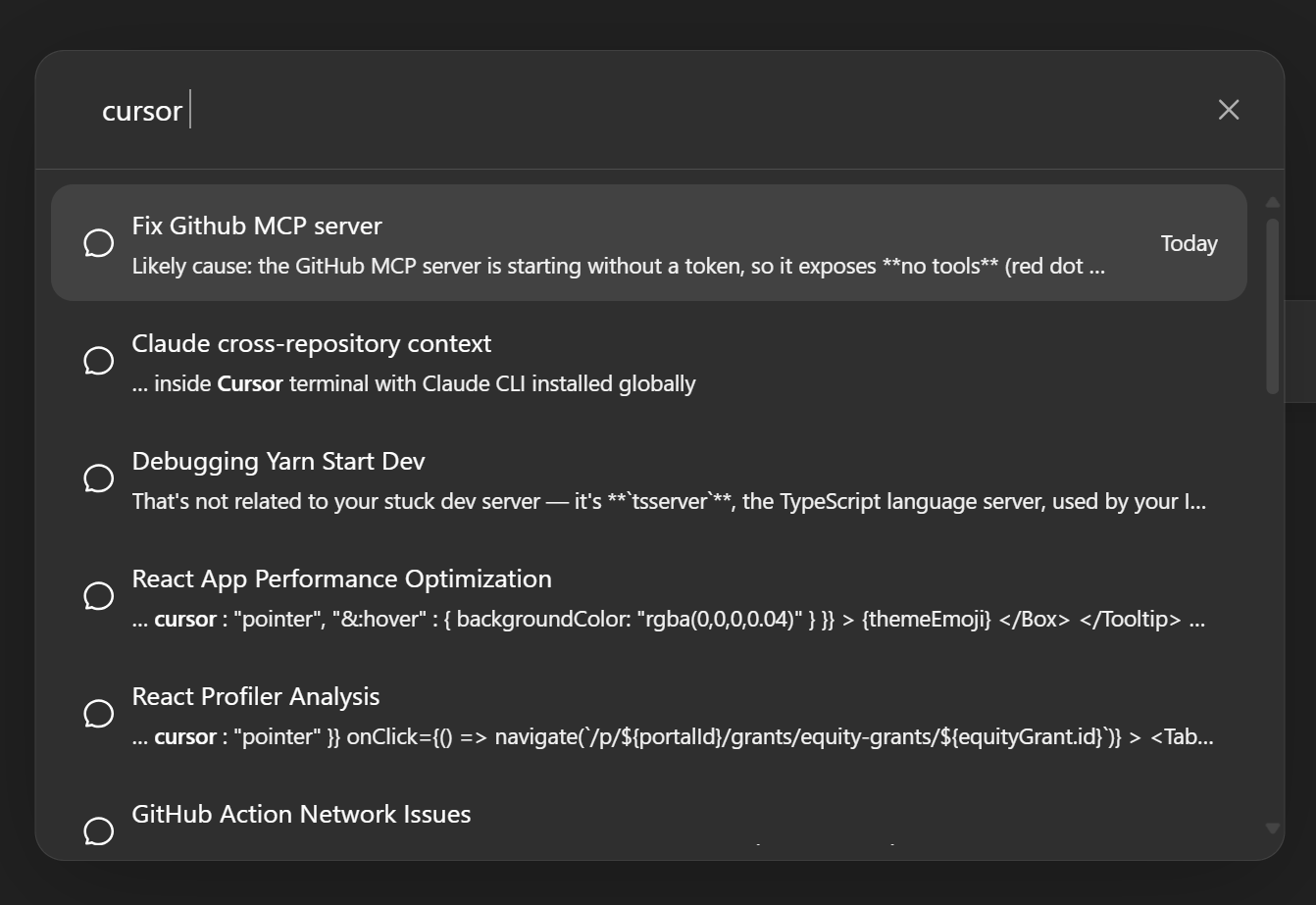Screen dimensions: 1316x905
Task: Click chat bubble icon beside Fix Github MCP server
Action: point(99,243)
